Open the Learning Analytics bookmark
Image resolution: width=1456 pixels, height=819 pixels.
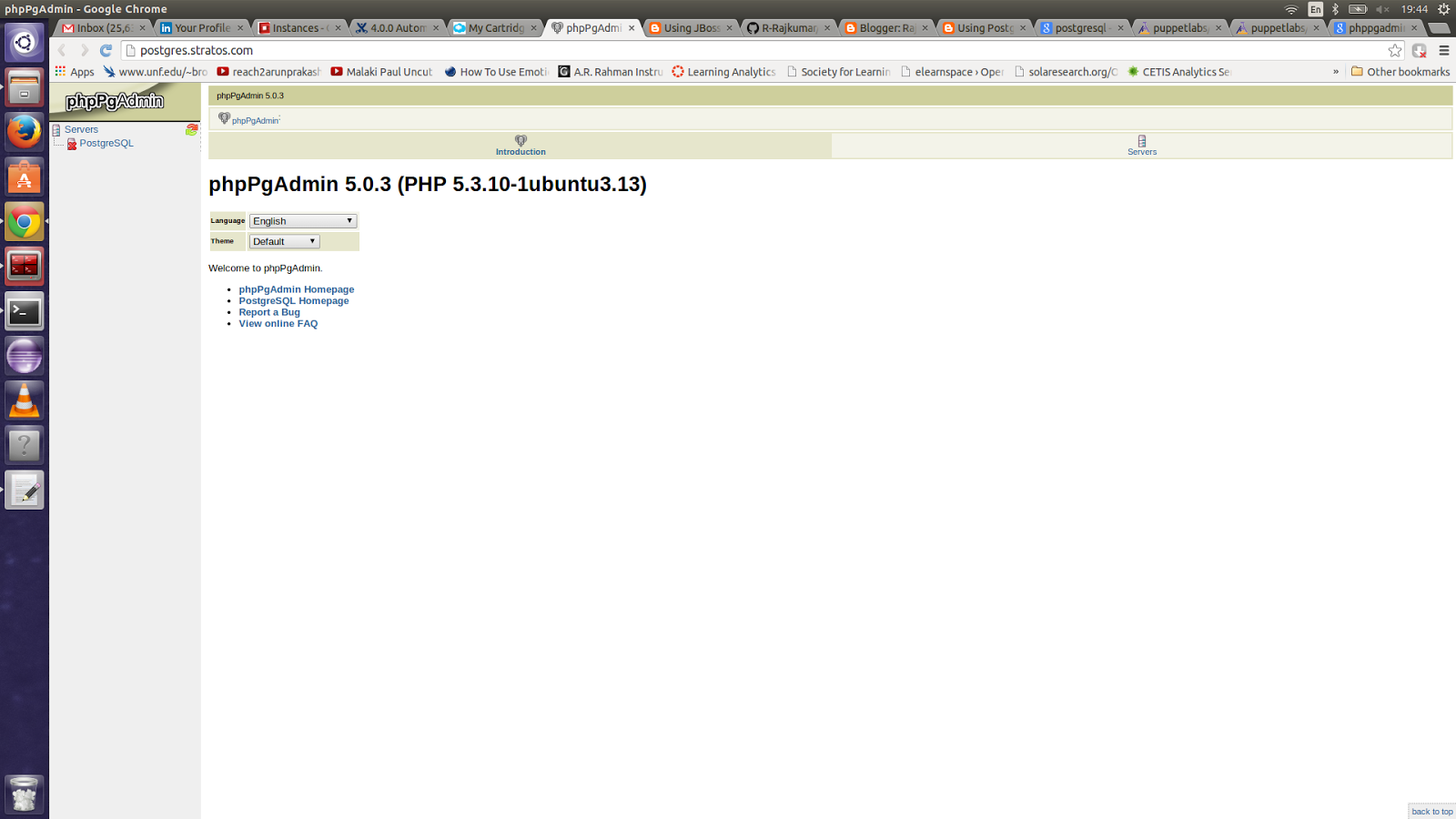click(723, 72)
